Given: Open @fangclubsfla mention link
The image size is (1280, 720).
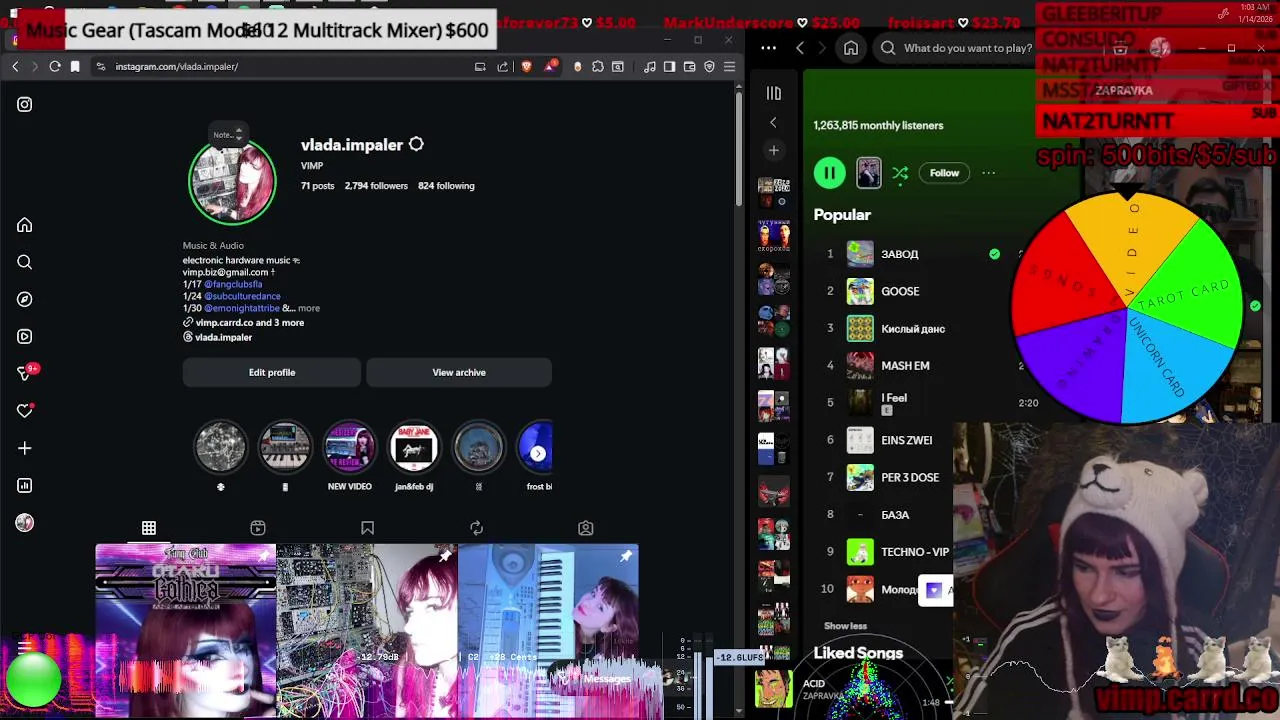Looking at the screenshot, I should pyautogui.click(x=233, y=284).
